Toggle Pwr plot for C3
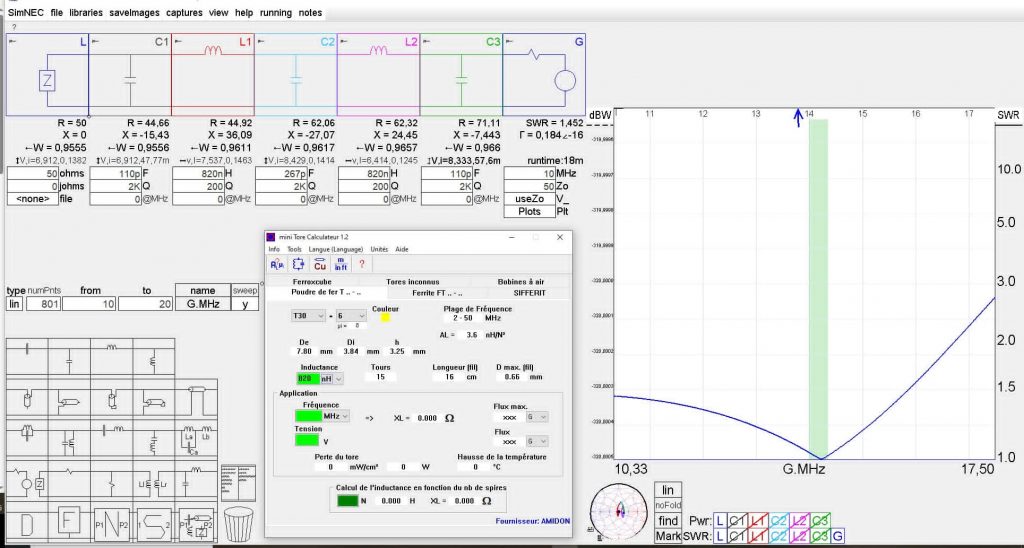 [x=820, y=521]
